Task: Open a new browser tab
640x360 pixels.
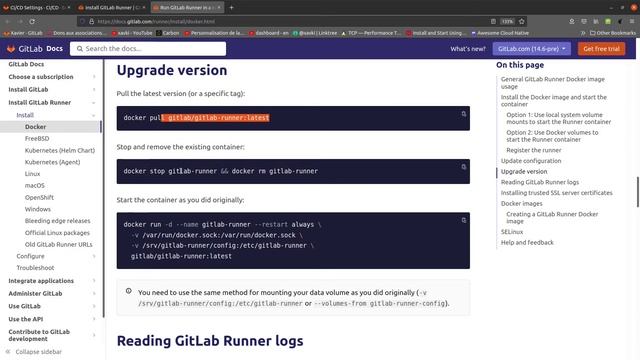Action: click(231, 7)
